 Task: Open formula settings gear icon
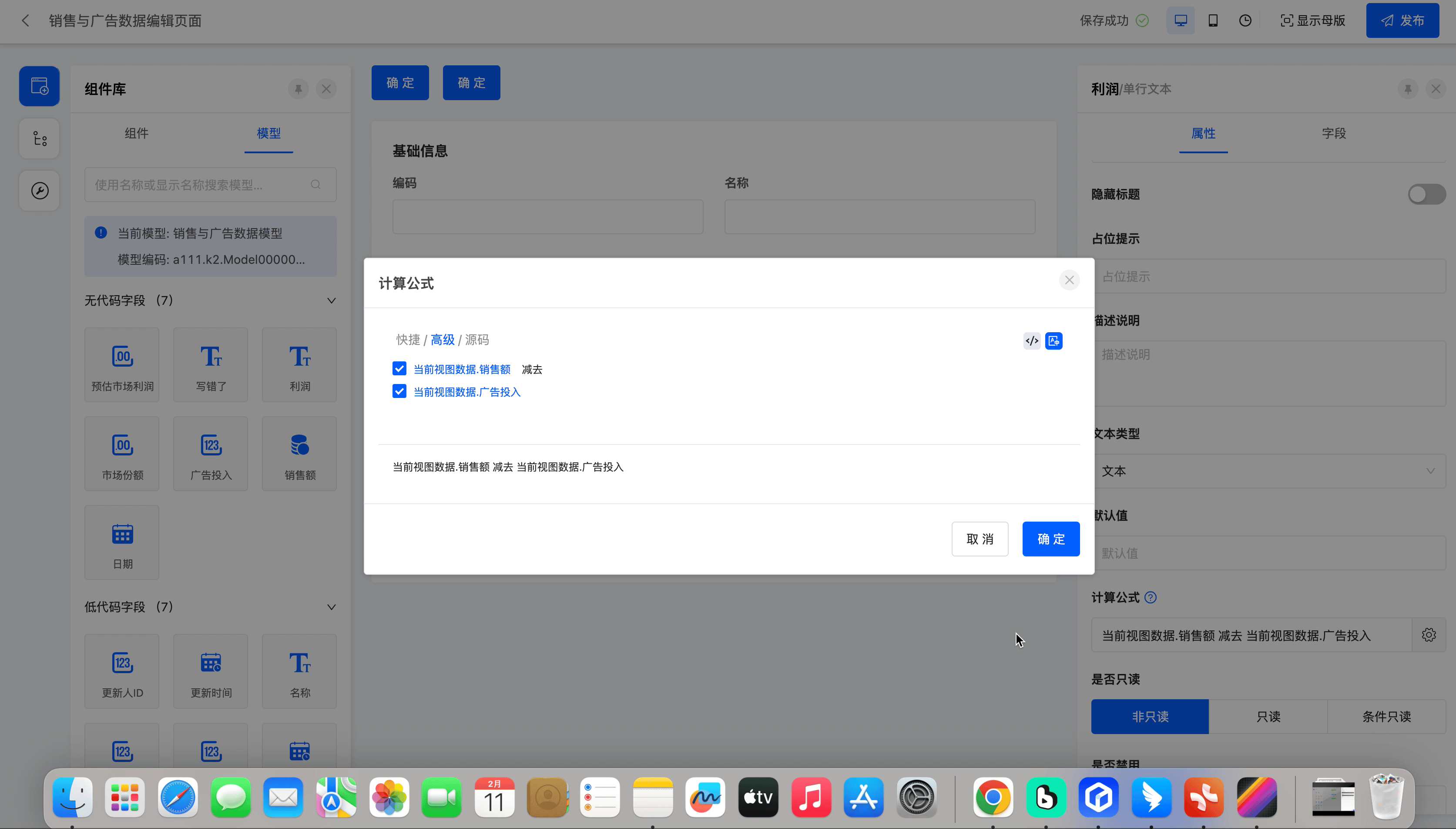click(1429, 635)
